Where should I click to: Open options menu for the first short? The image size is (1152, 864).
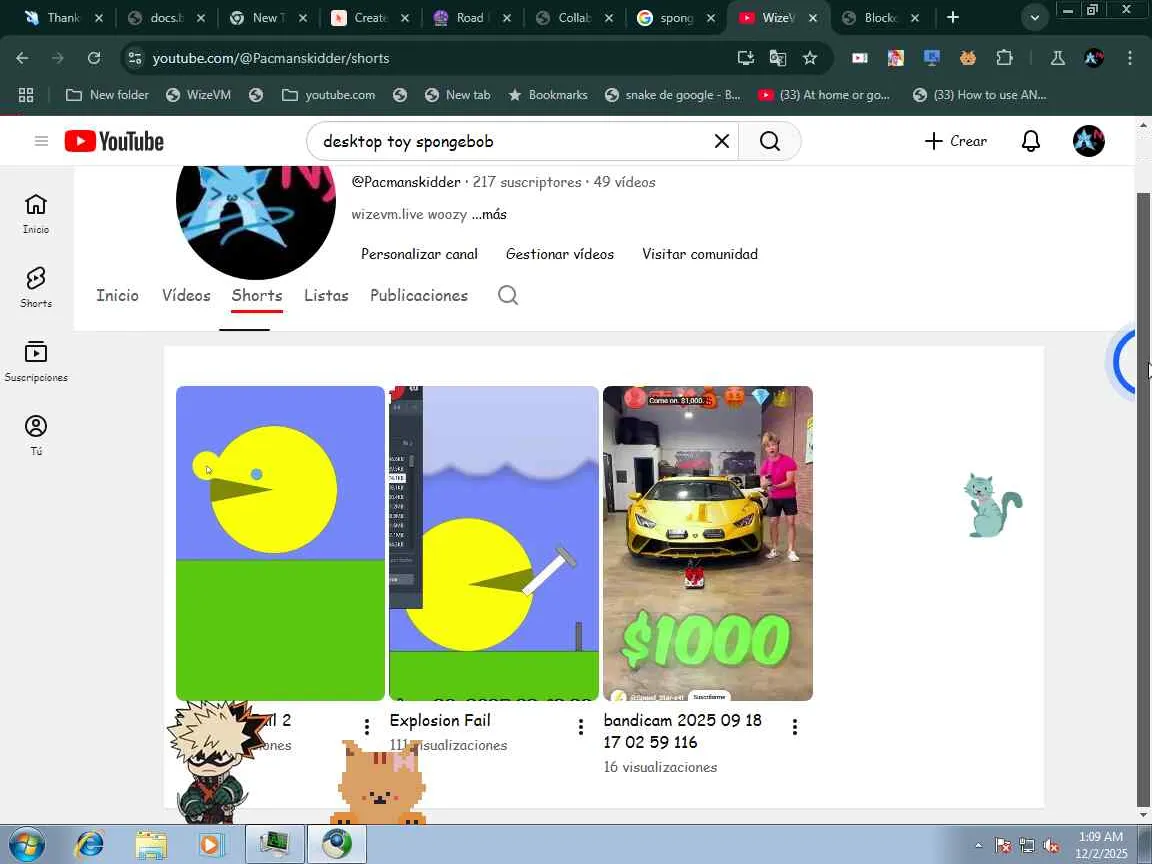coord(367,727)
